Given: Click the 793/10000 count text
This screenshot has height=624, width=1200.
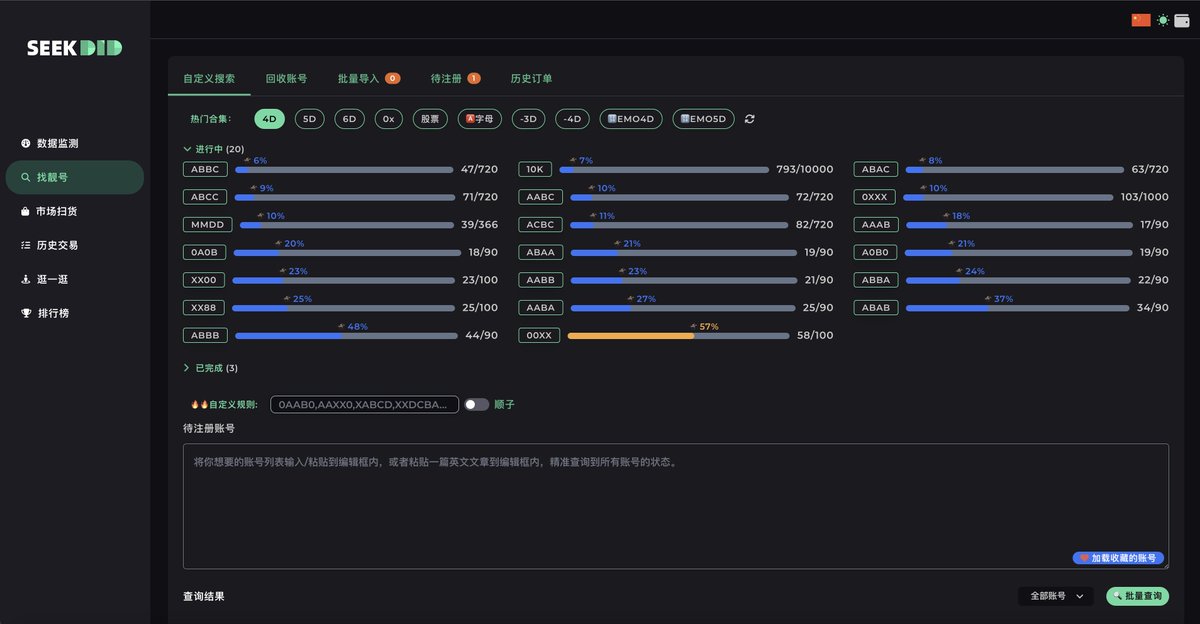Looking at the screenshot, I should [x=804, y=170].
